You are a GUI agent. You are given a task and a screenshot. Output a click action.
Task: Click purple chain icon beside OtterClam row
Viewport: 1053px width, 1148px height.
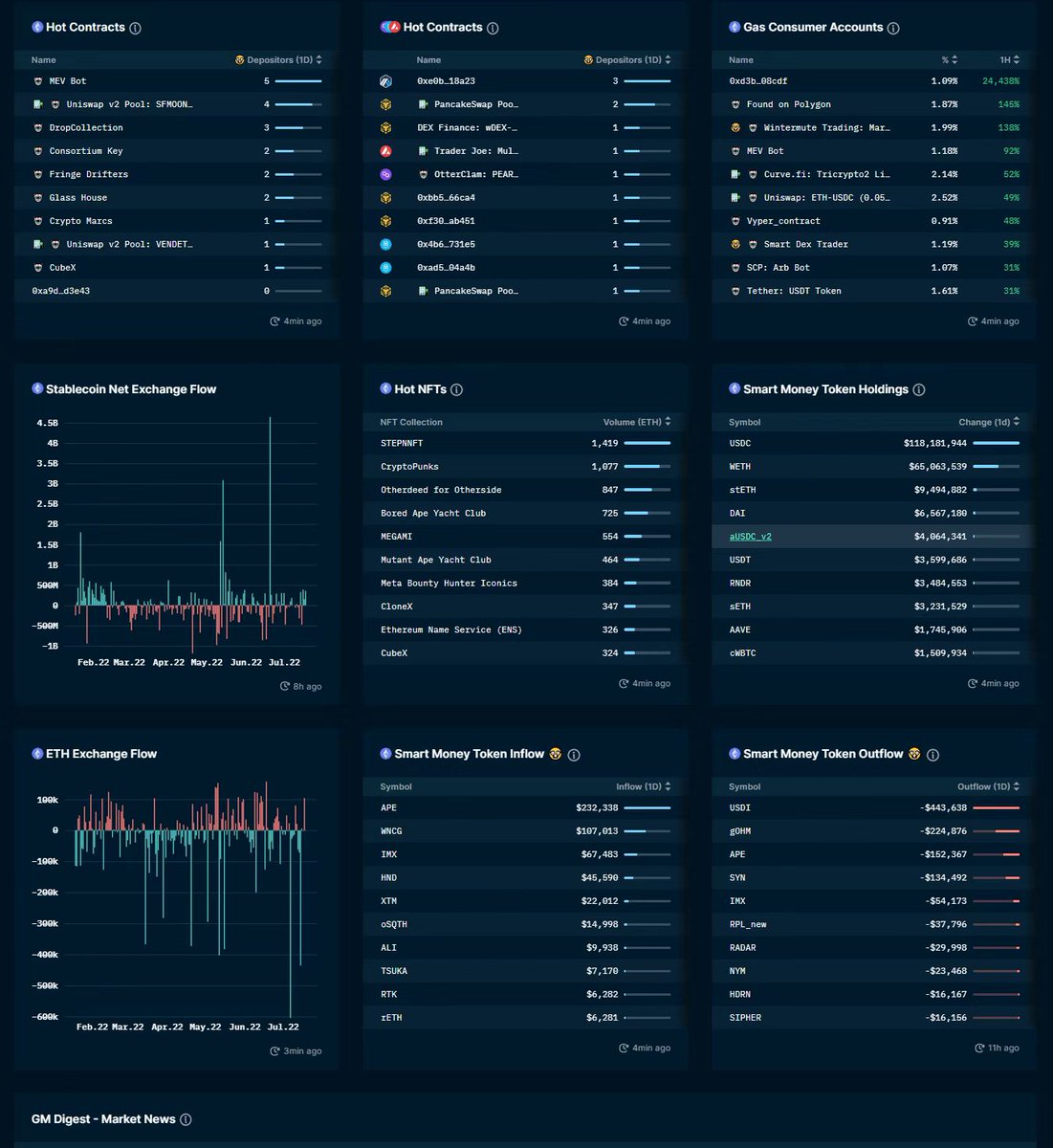click(x=386, y=175)
